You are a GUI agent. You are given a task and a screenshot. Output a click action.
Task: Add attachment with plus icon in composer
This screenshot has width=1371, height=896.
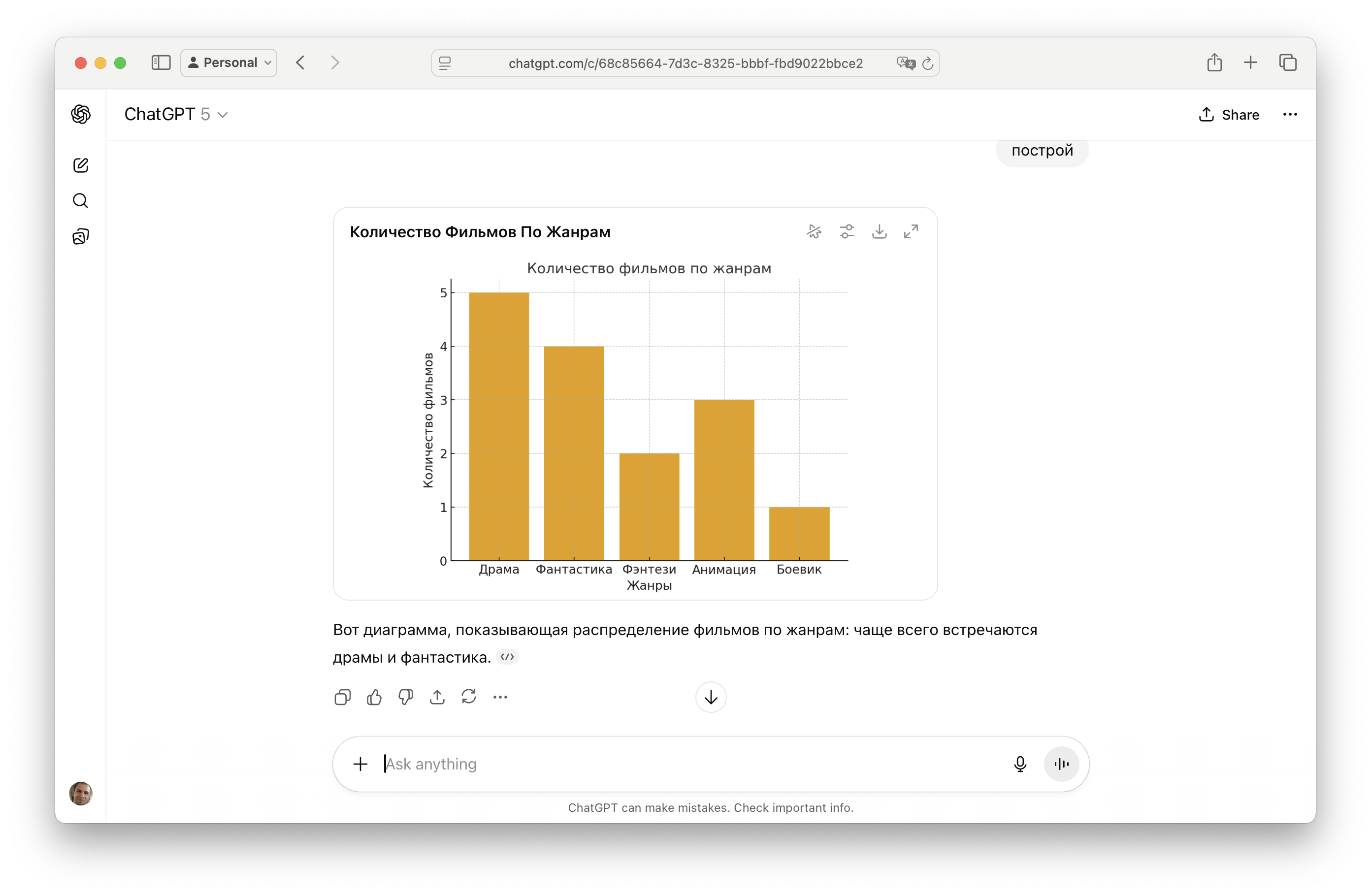pos(360,764)
